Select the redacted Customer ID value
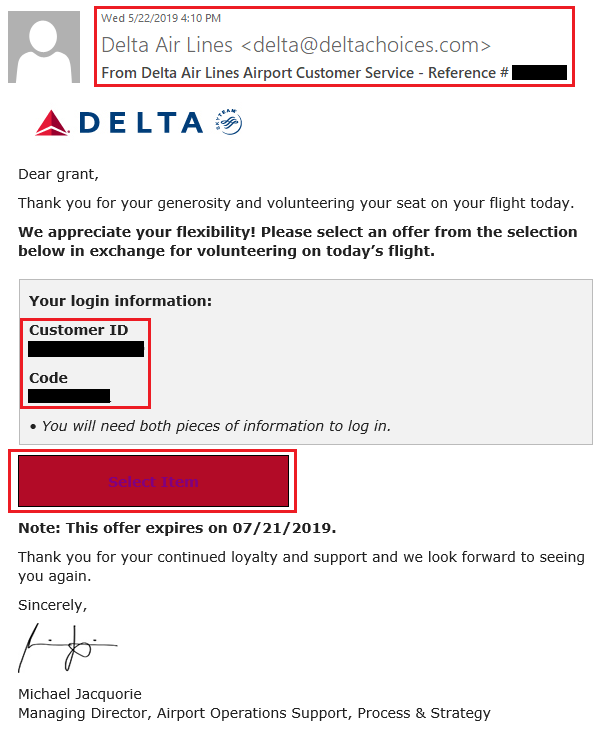This screenshot has width=600, height=730. tap(86, 349)
